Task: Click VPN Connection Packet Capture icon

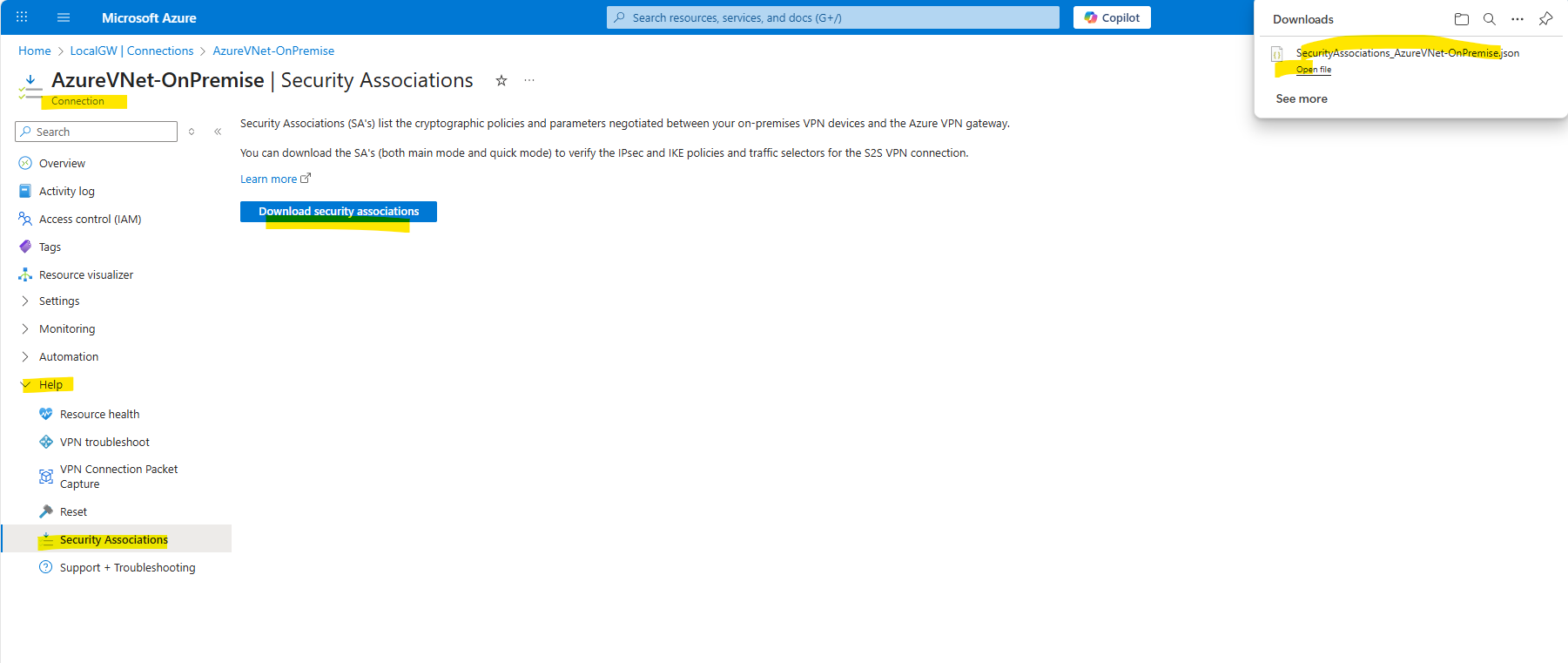Action: [46, 477]
